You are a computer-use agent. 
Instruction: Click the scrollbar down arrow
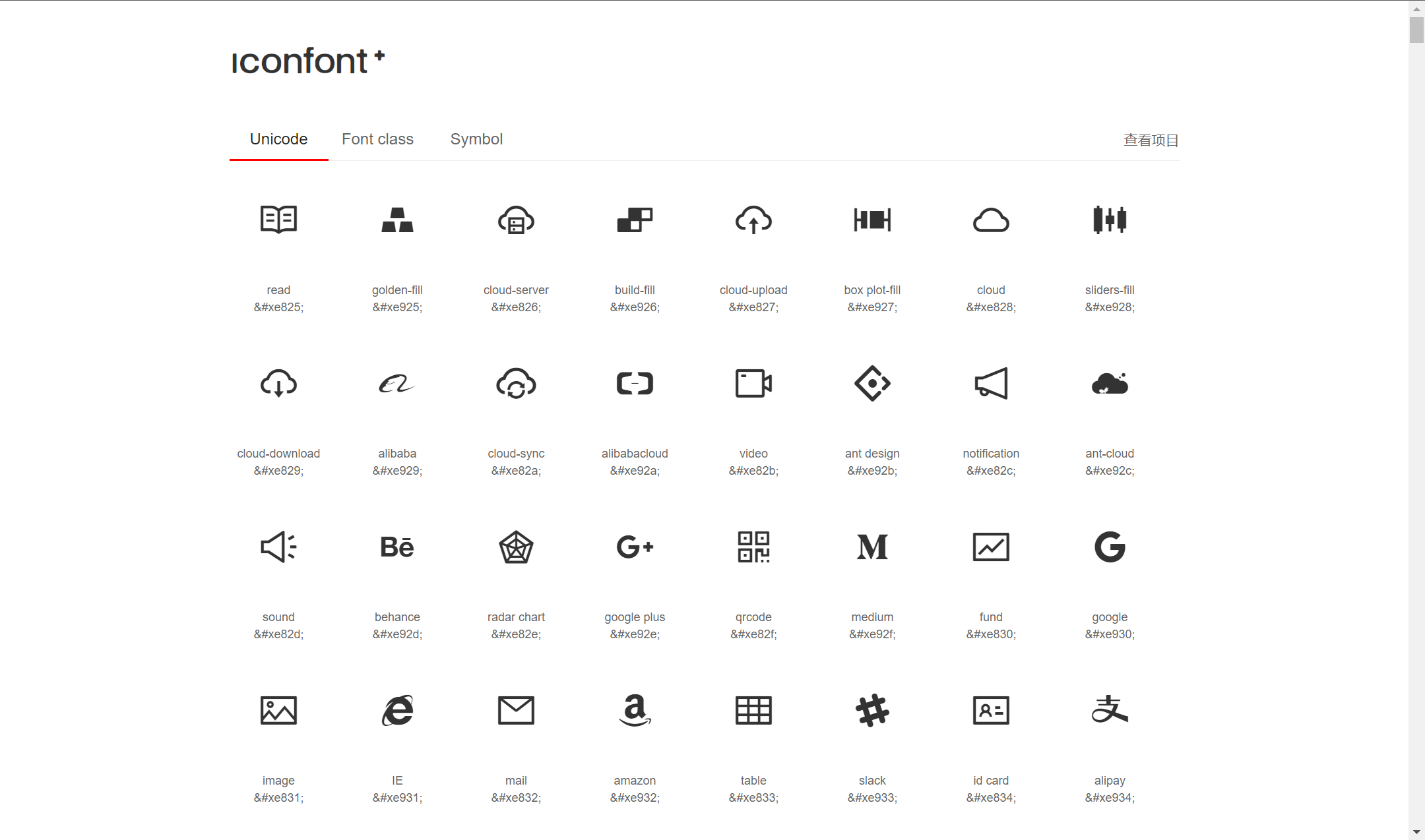(x=1416, y=832)
